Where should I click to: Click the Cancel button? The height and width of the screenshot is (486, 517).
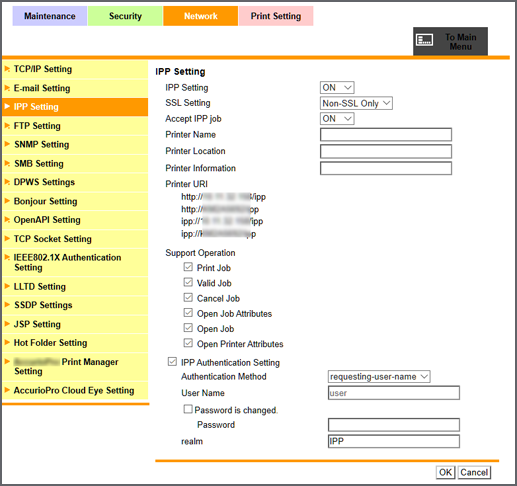click(474, 472)
